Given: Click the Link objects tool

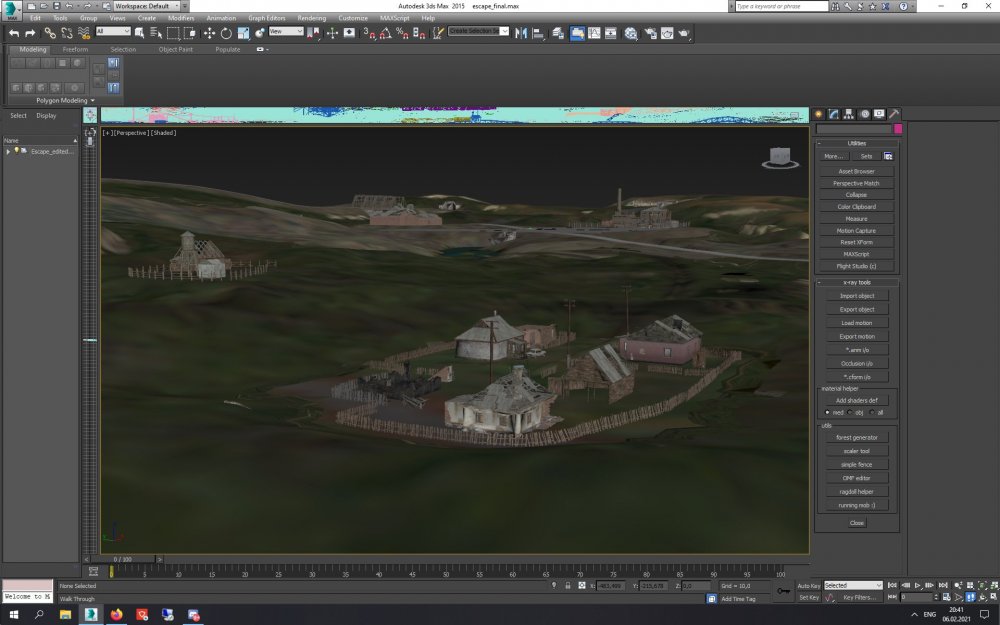Looking at the screenshot, I should 50,33.
